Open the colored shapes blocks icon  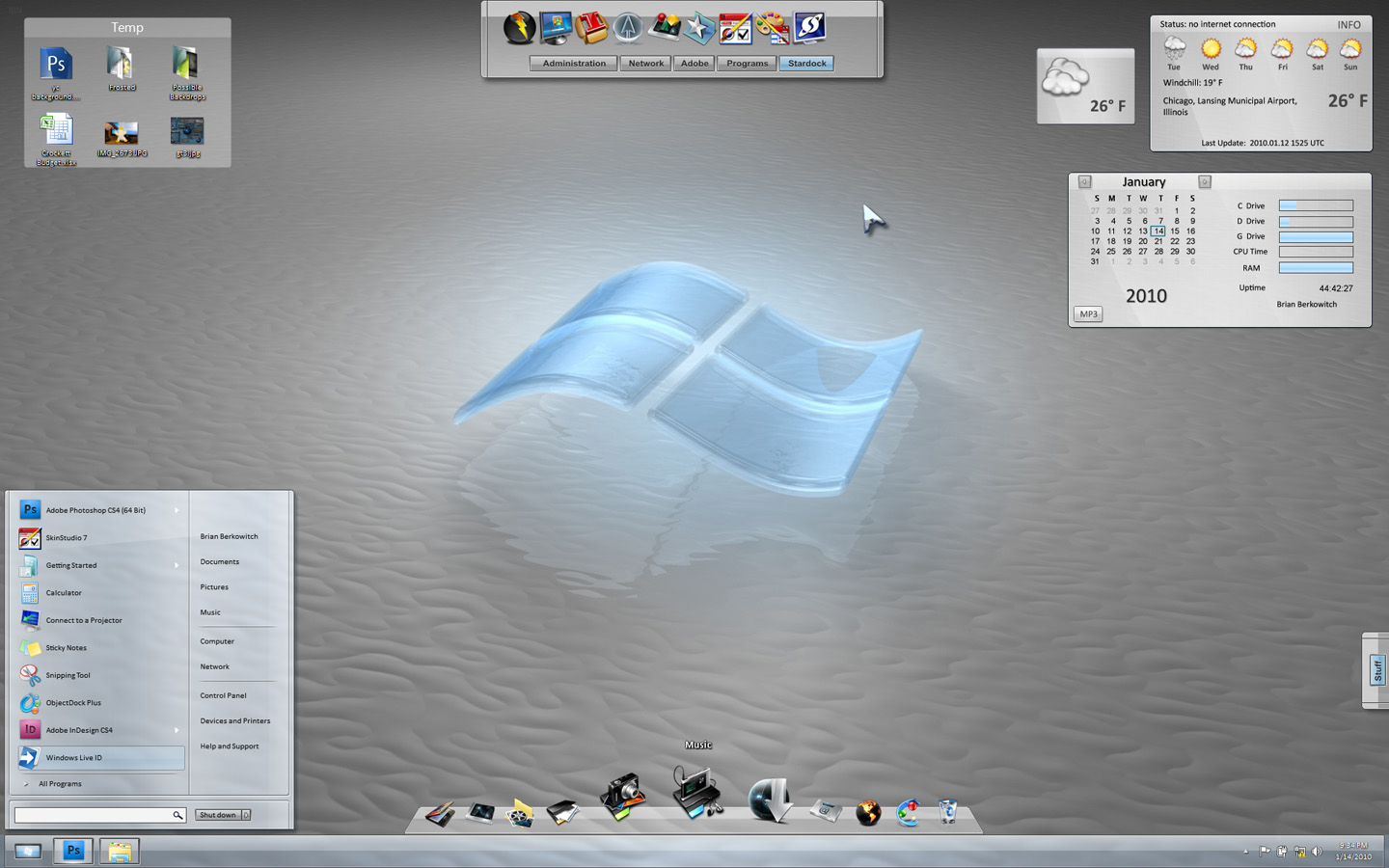[x=664, y=28]
